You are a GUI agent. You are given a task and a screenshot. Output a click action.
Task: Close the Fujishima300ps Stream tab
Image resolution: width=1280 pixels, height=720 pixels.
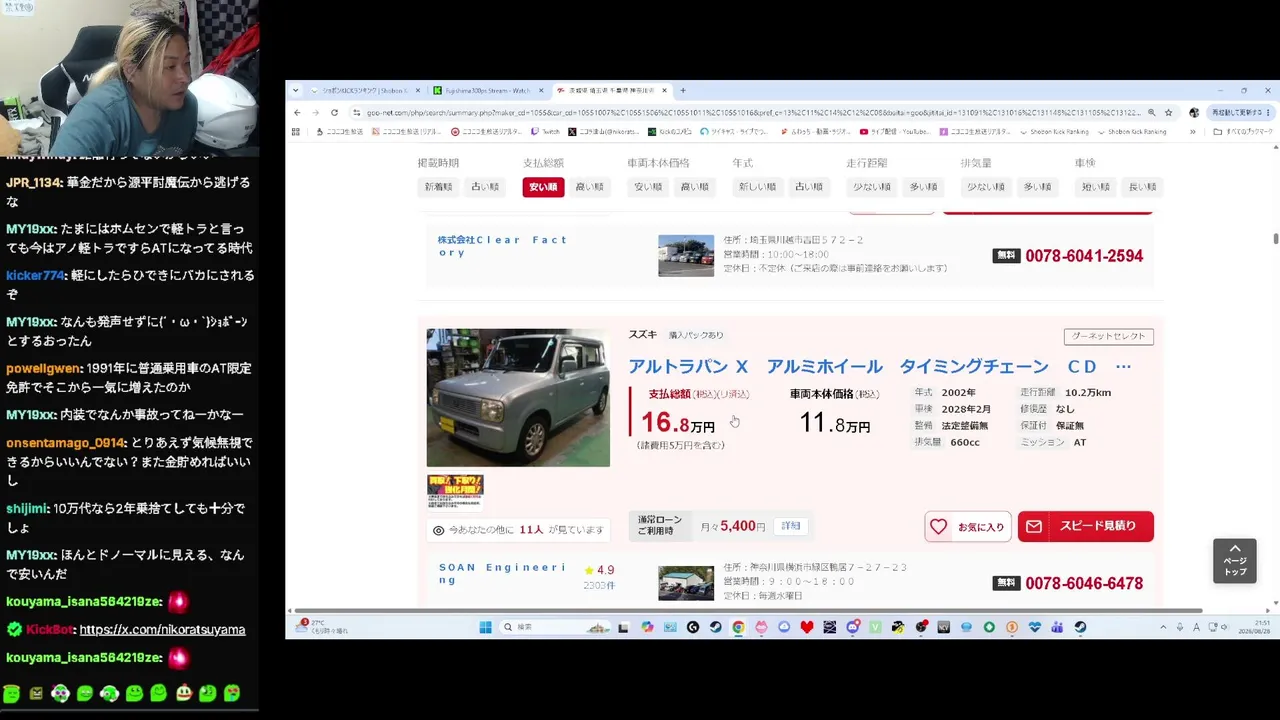coord(541,90)
